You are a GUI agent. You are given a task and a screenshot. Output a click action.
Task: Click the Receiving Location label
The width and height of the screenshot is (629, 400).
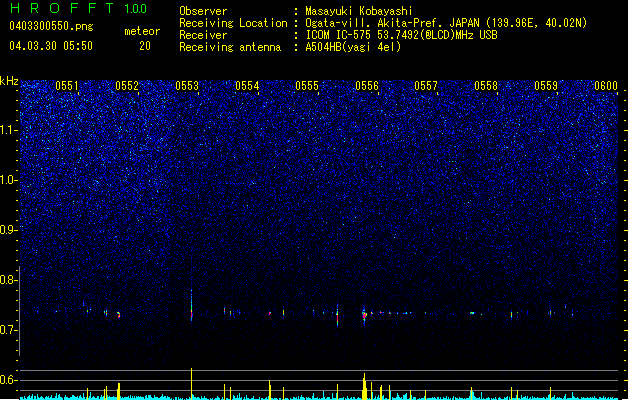click(233, 23)
